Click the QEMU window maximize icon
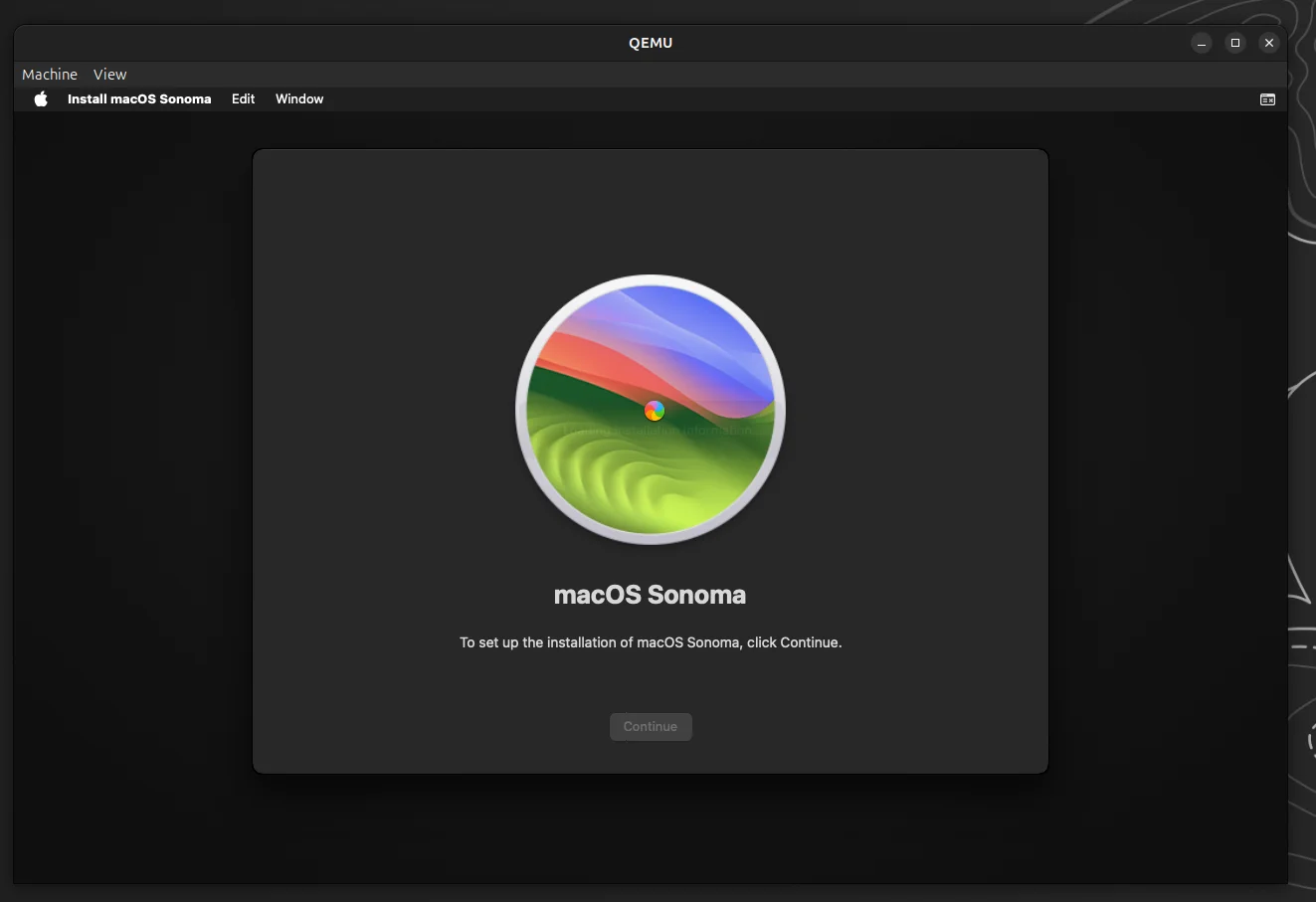The height and width of the screenshot is (902, 1316). (x=1235, y=43)
